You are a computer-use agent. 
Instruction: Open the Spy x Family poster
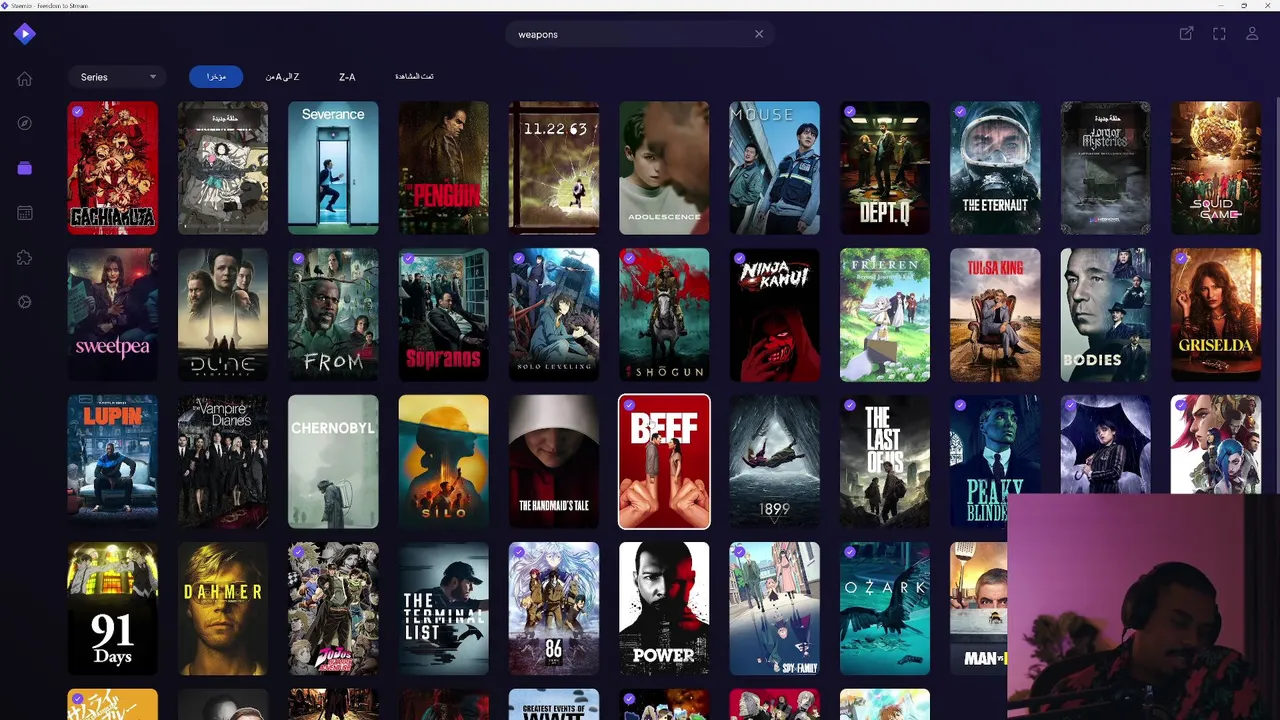tap(774, 609)
